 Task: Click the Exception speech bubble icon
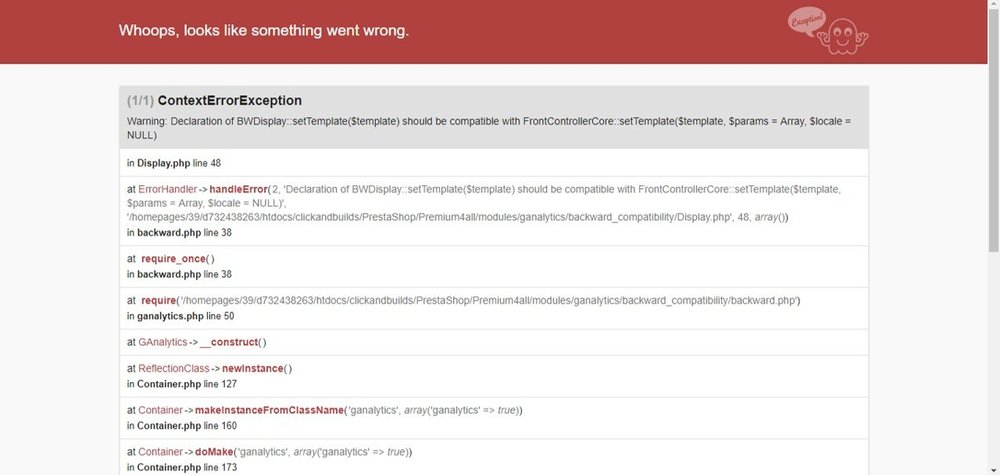(x=807, y=21)
